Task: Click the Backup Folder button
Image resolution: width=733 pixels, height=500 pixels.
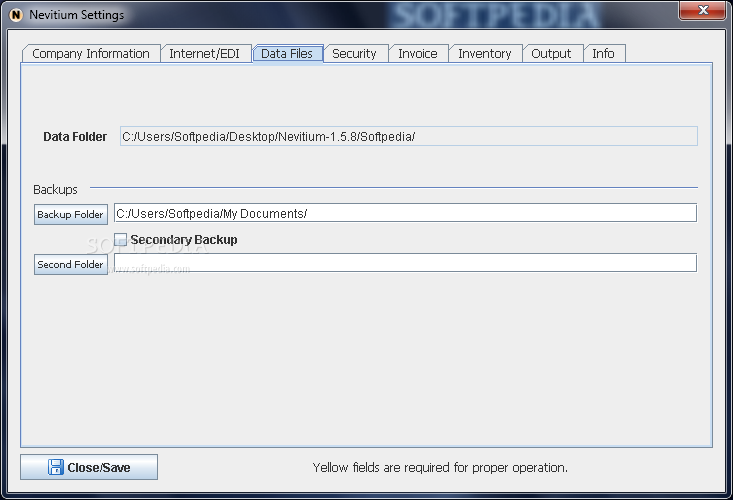Action: [x=71, y=214]
